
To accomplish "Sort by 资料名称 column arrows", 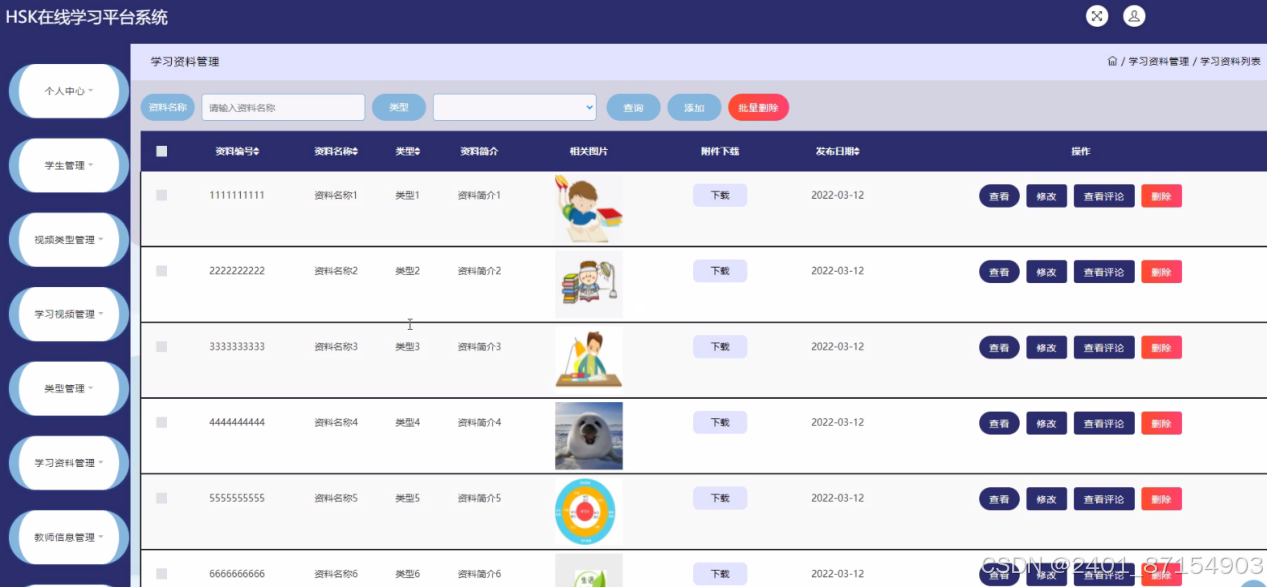I will click(355, 152).
